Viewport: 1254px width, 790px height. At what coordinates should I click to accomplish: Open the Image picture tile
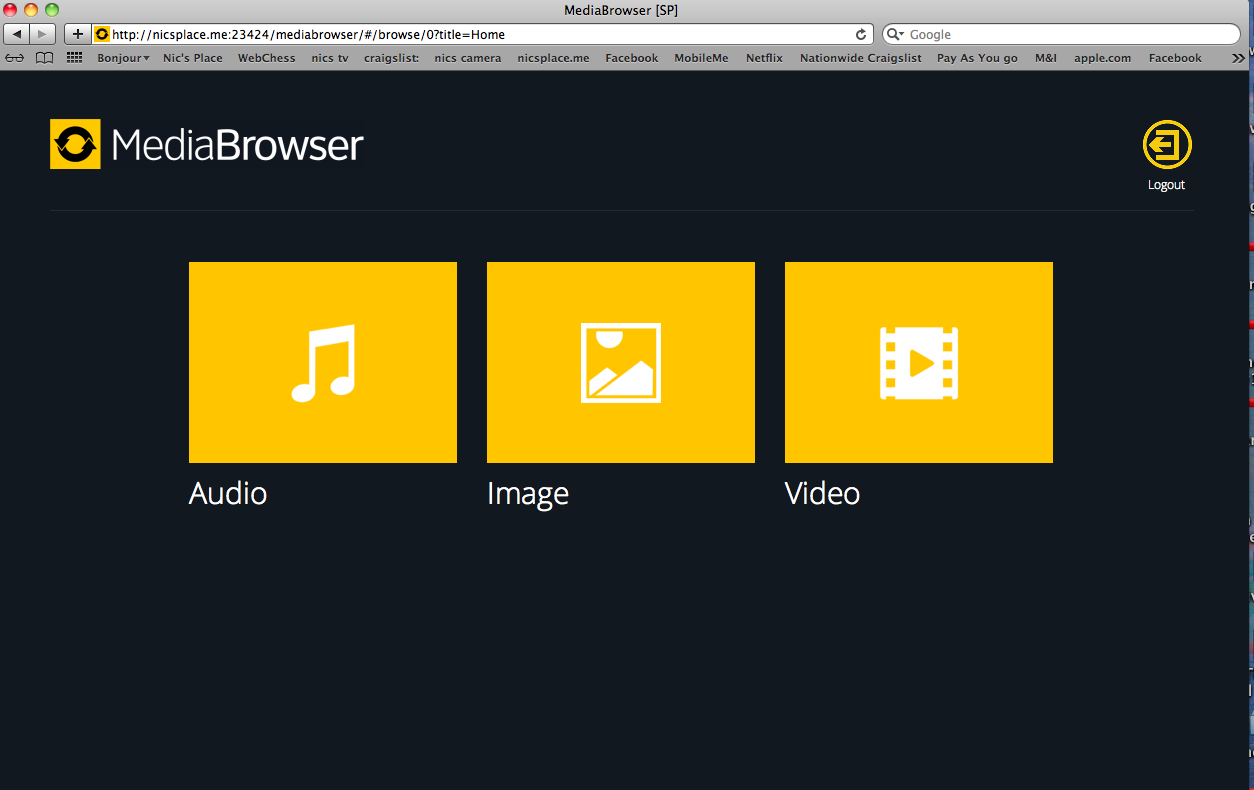[x=620, y=362]
